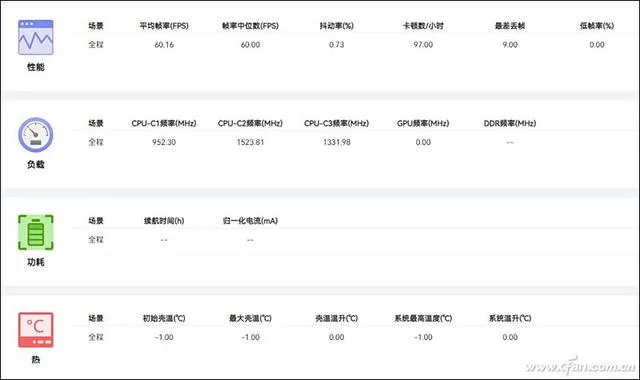The image size is (640, 380).
Task: Select the 最差丢帧 column header
Action: [510, 26]
